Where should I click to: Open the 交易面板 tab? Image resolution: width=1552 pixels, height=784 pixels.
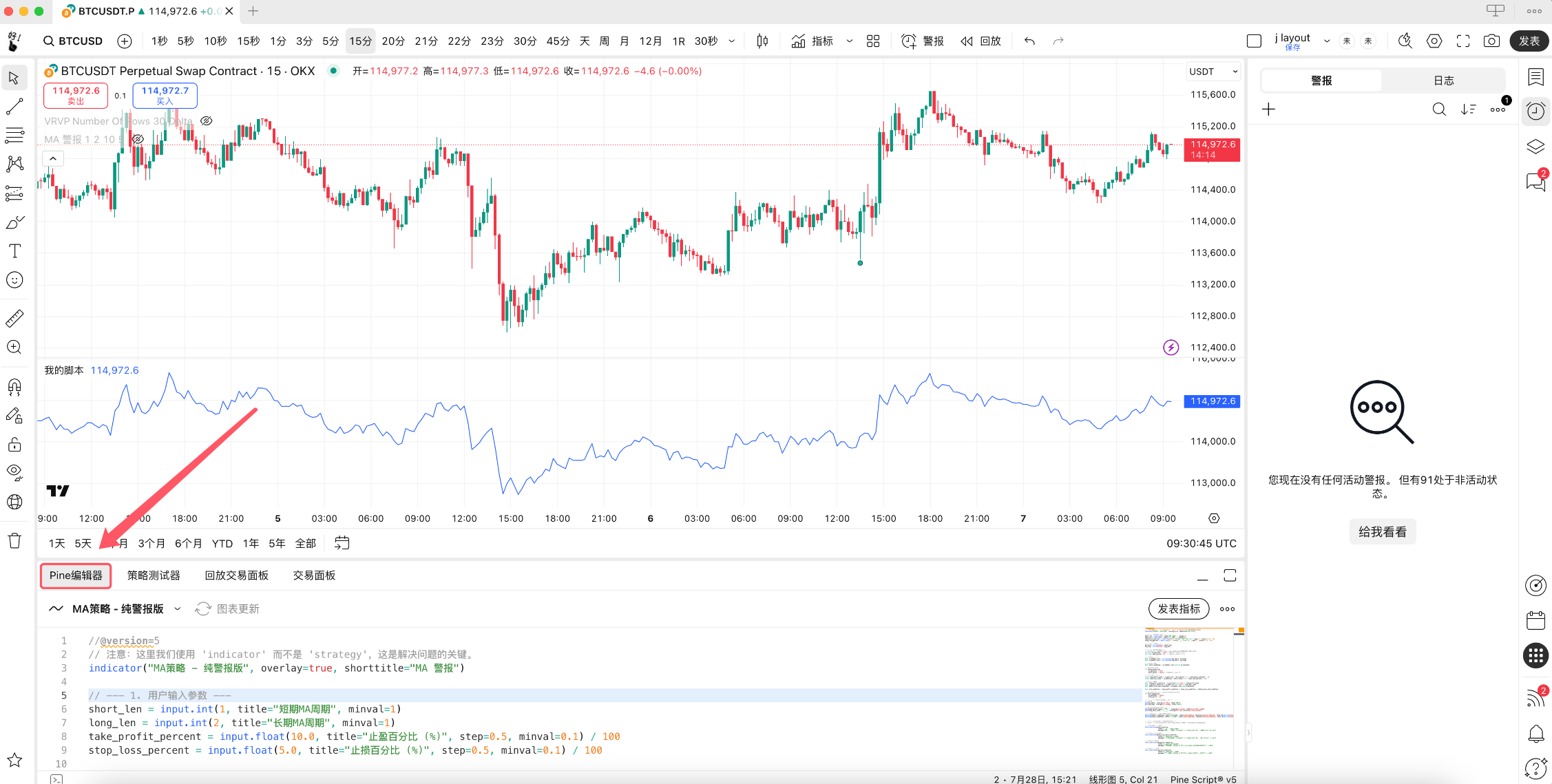pos(314,575)
